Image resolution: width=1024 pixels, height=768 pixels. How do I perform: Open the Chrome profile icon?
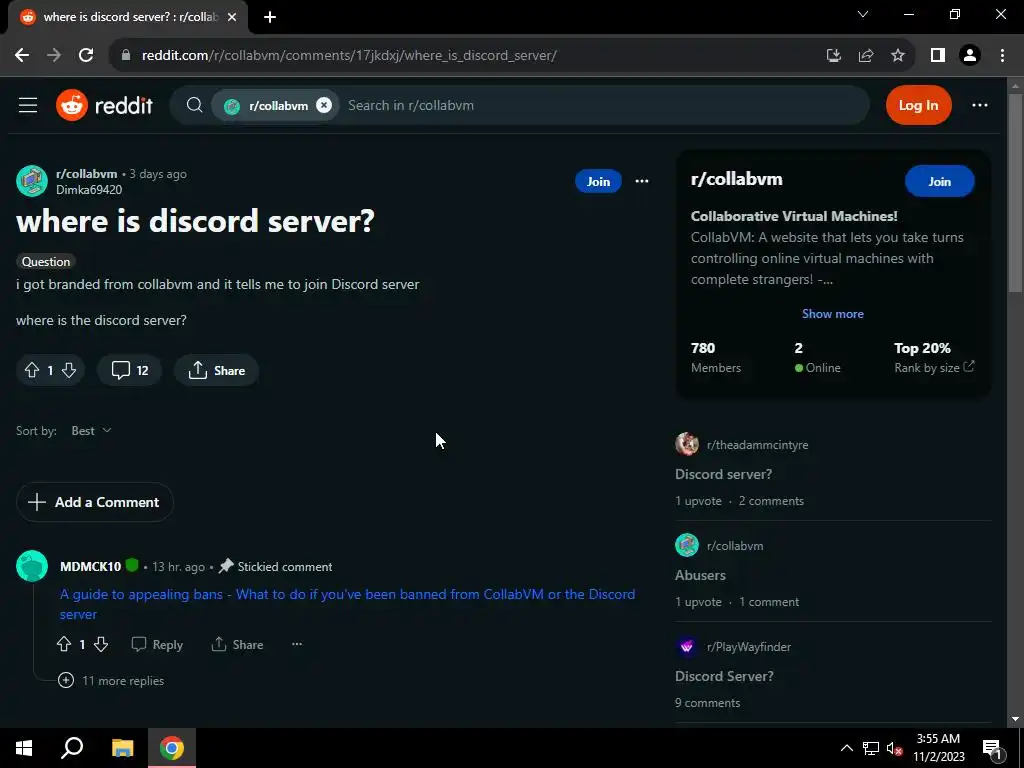click(x=970, y=56)
